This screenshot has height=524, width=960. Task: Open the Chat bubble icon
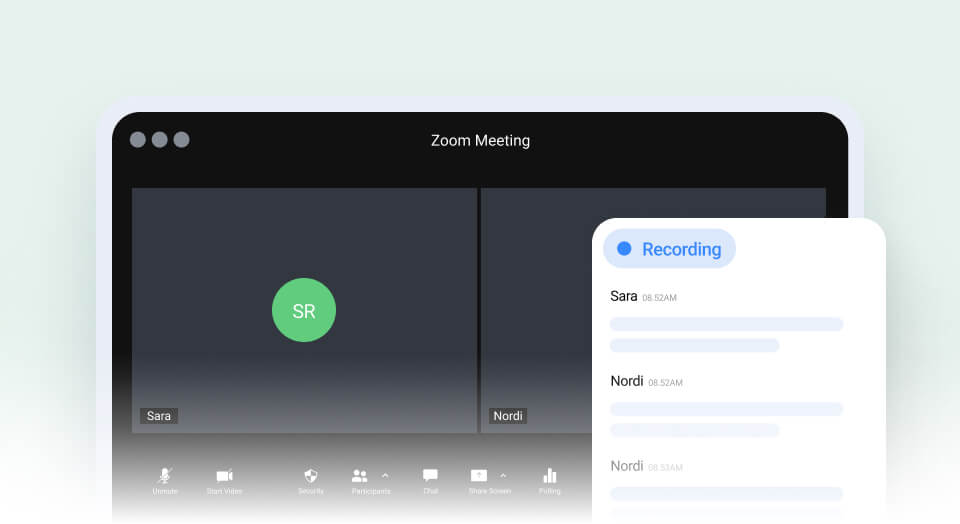[430, 476]
